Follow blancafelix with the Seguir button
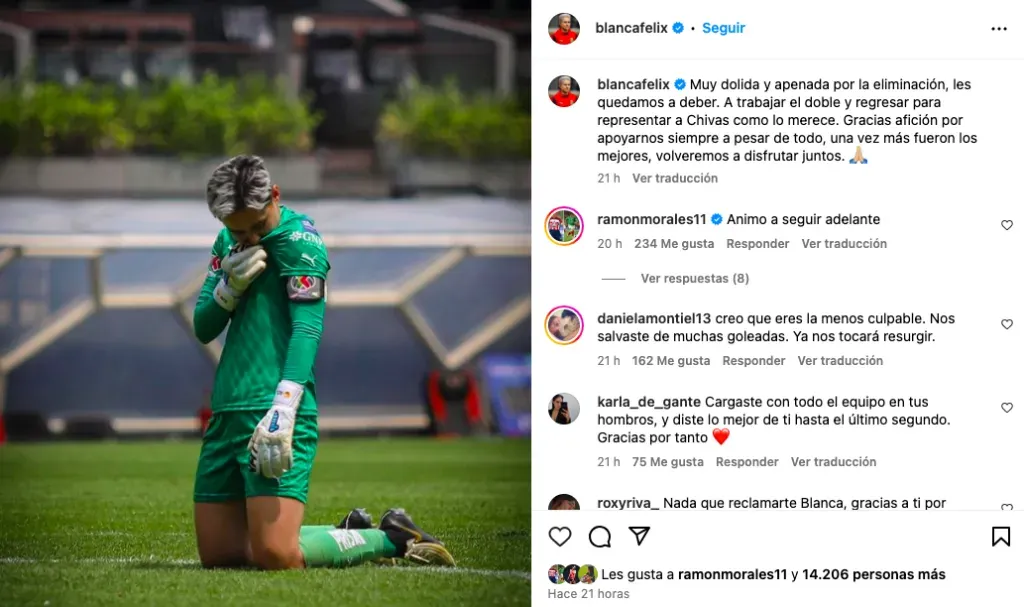 [723, 28]
